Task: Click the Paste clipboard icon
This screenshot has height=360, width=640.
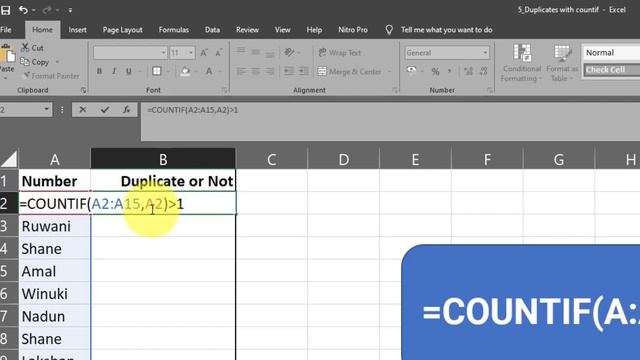Action: pos(7,54)
